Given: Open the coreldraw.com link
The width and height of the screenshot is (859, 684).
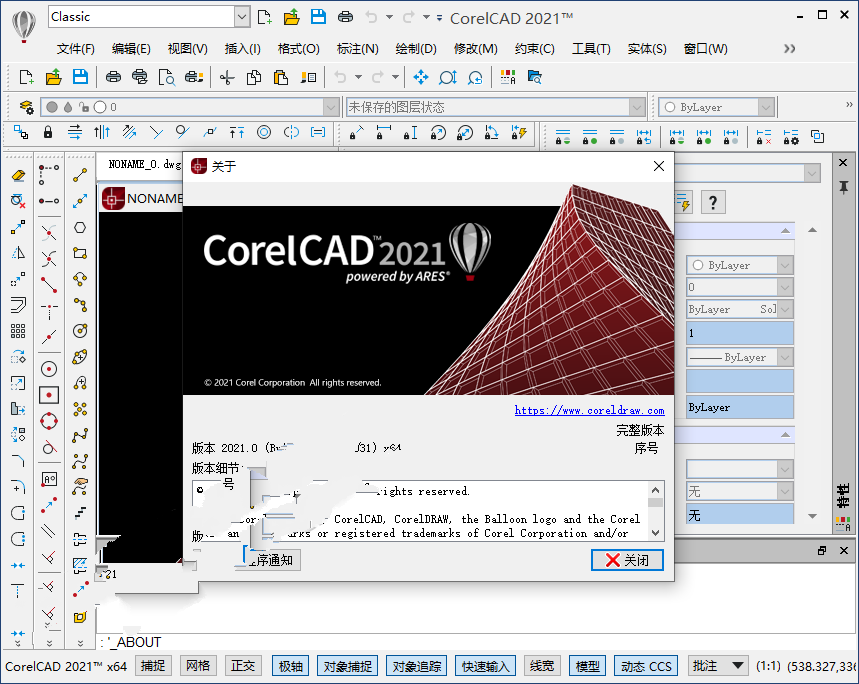Looking at the screenshot, I should pos(589,410).
